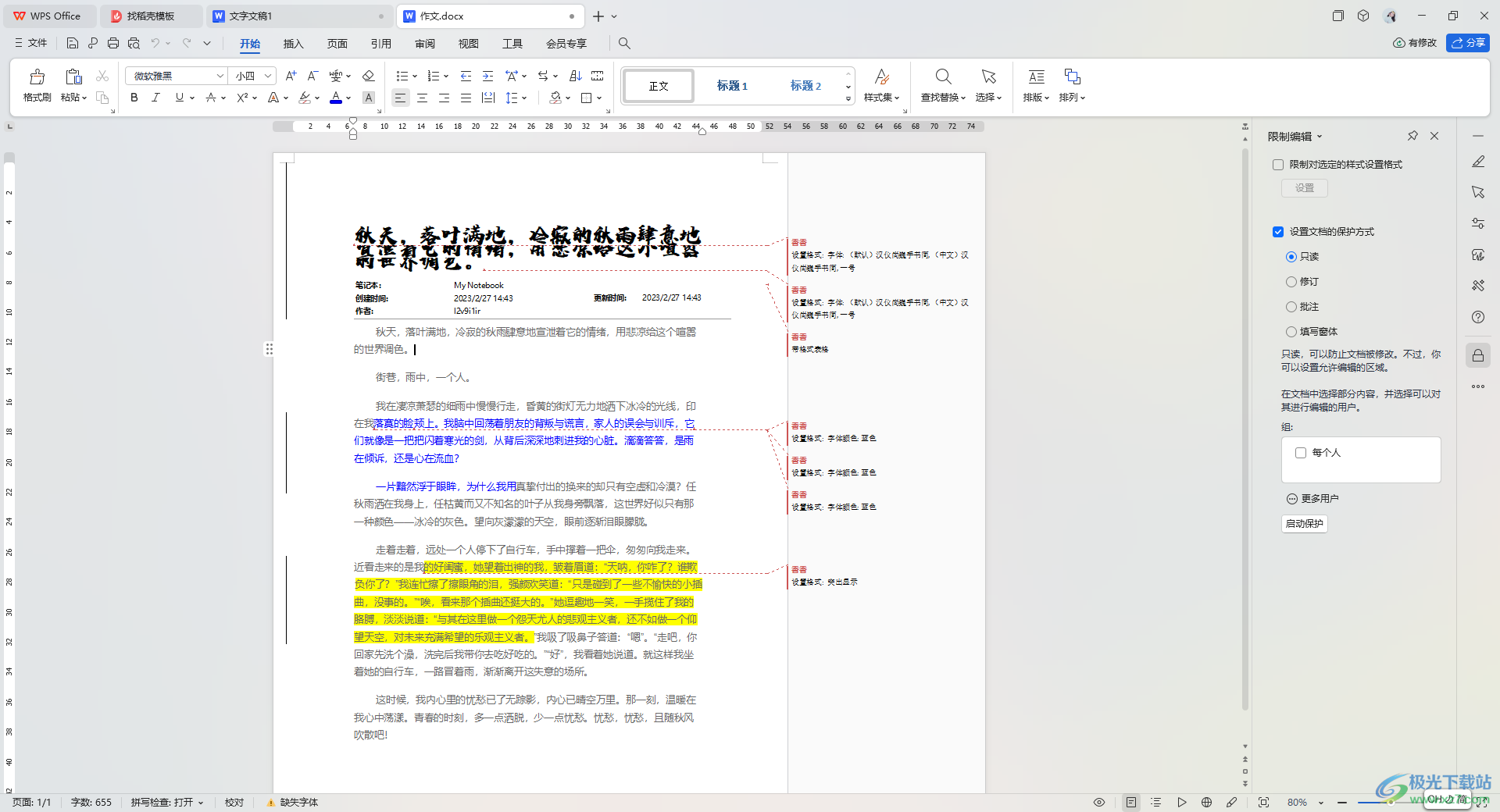Click the 分享 share button
The width and height of the screenshot is (1500, 812).
pos(1467,43)
